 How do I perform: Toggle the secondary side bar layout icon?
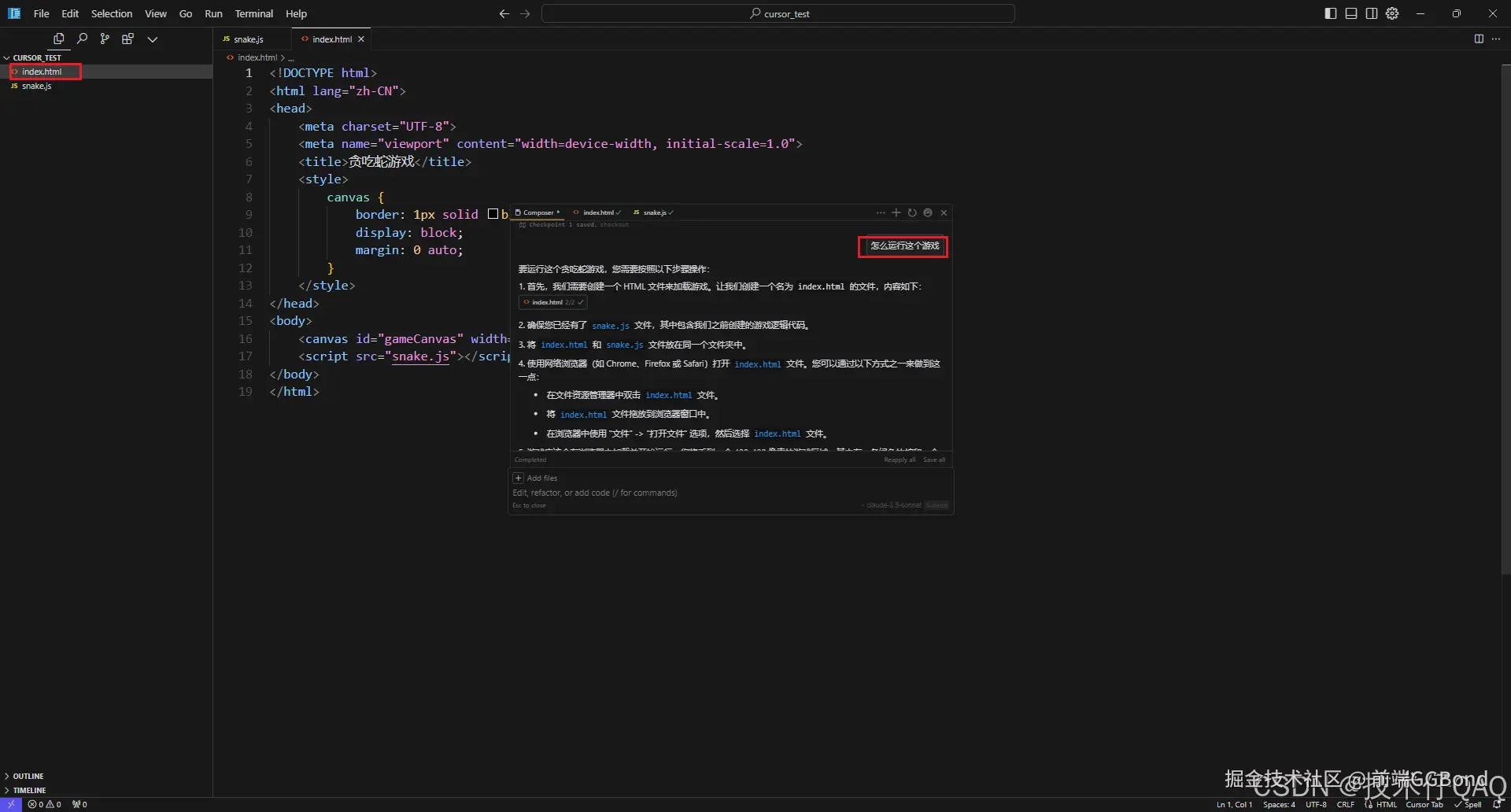pyautogui.click(x=1372, y=13)
